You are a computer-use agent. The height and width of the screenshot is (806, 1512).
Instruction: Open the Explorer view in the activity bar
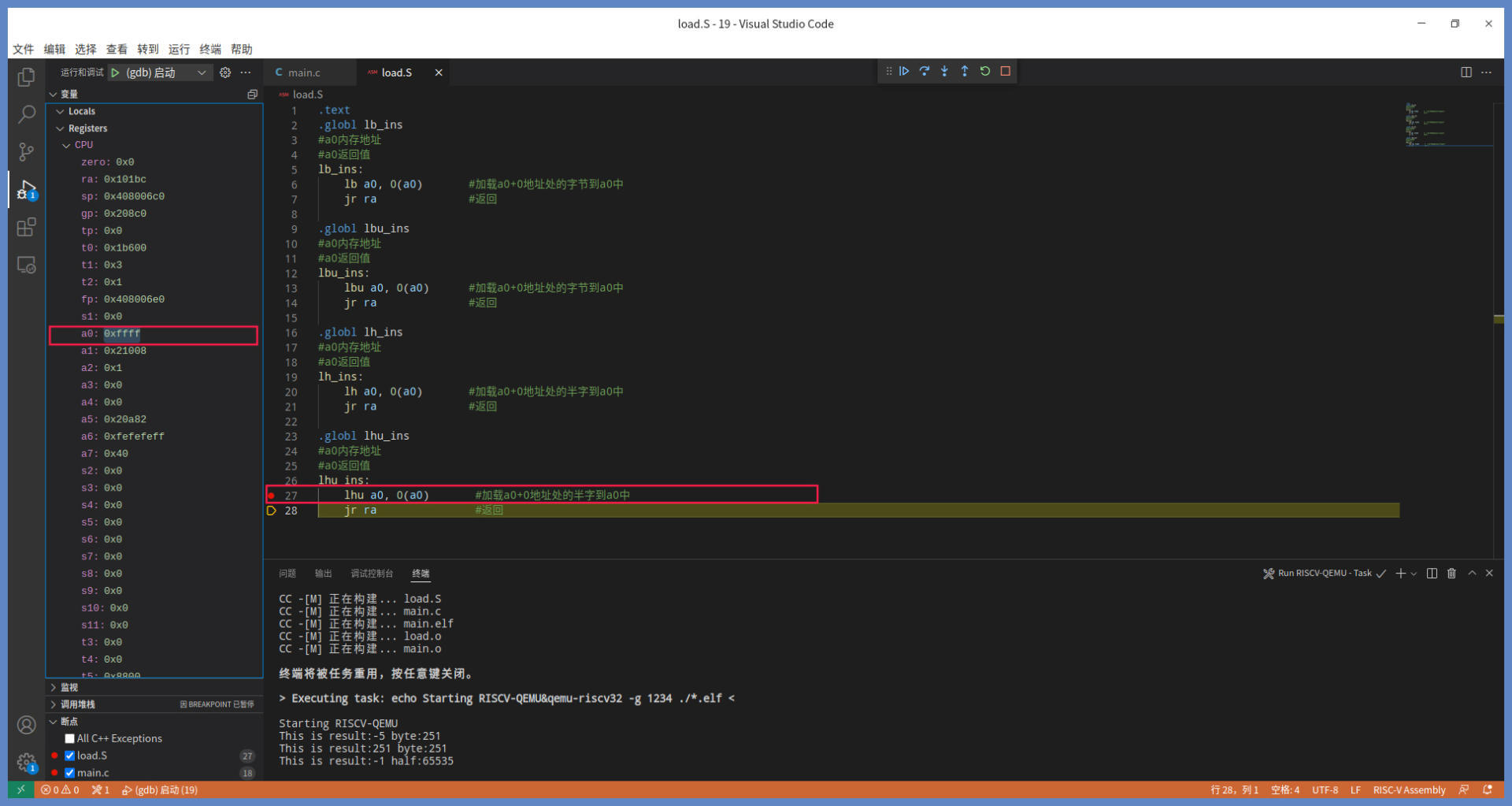pyautogui.click(x=26, y=77)
